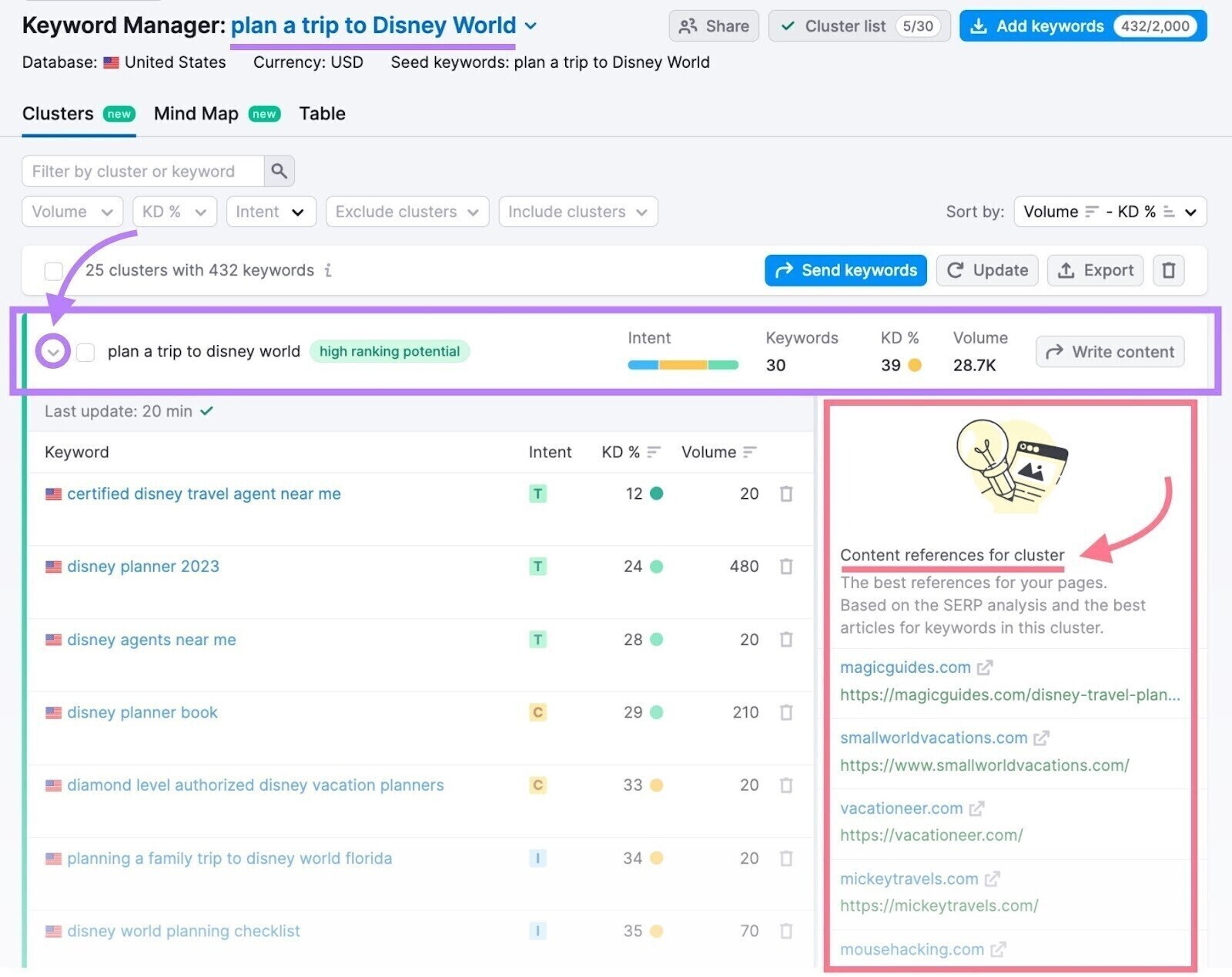Switch to the Mind Map tab
1232x977 pixels.
coord(217,114)
